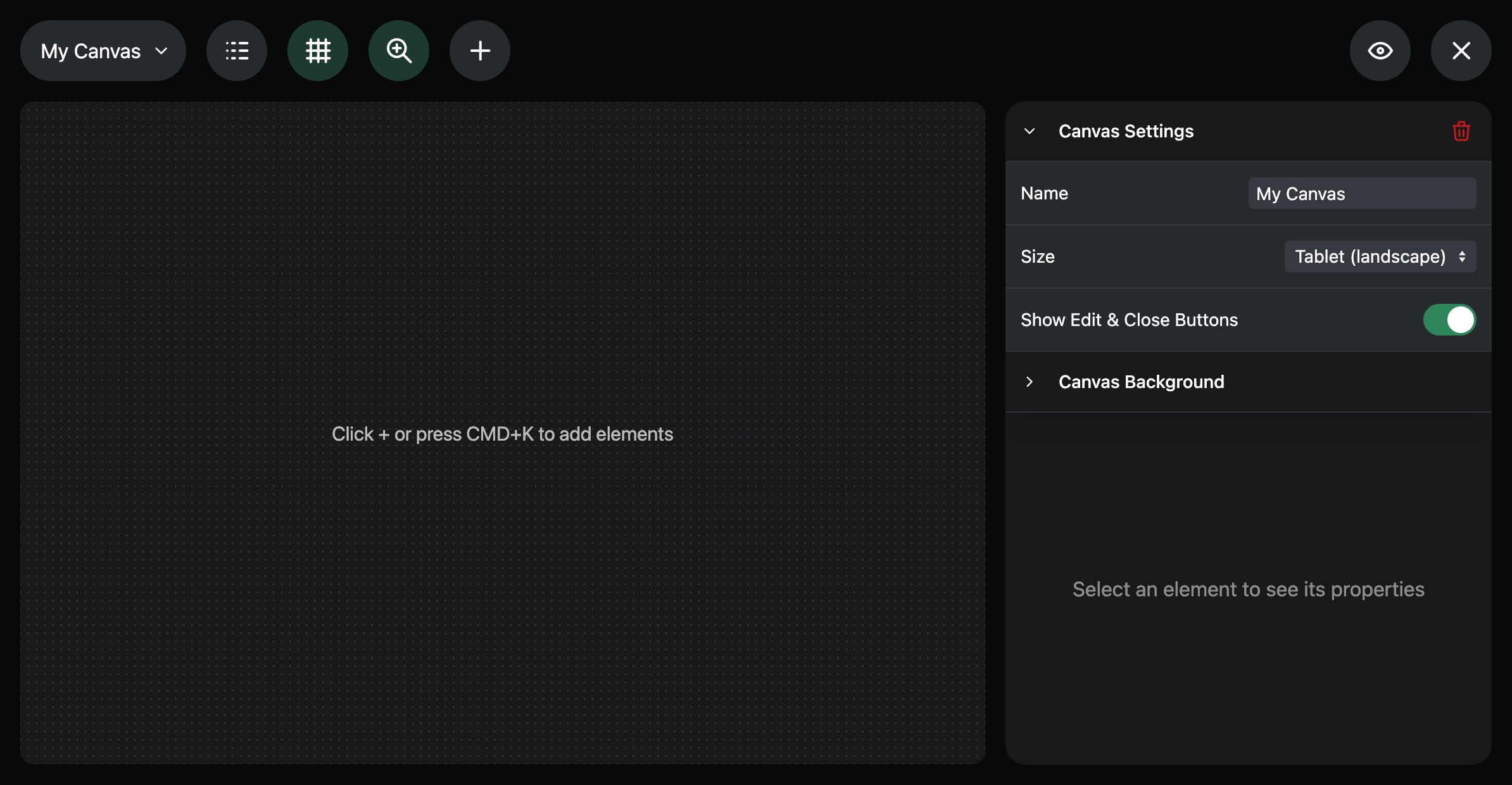The width and height of the screenshot is (1512, 785).
Task: Click the Show Edit & Close Buttons label
Action: point(1129,320)
